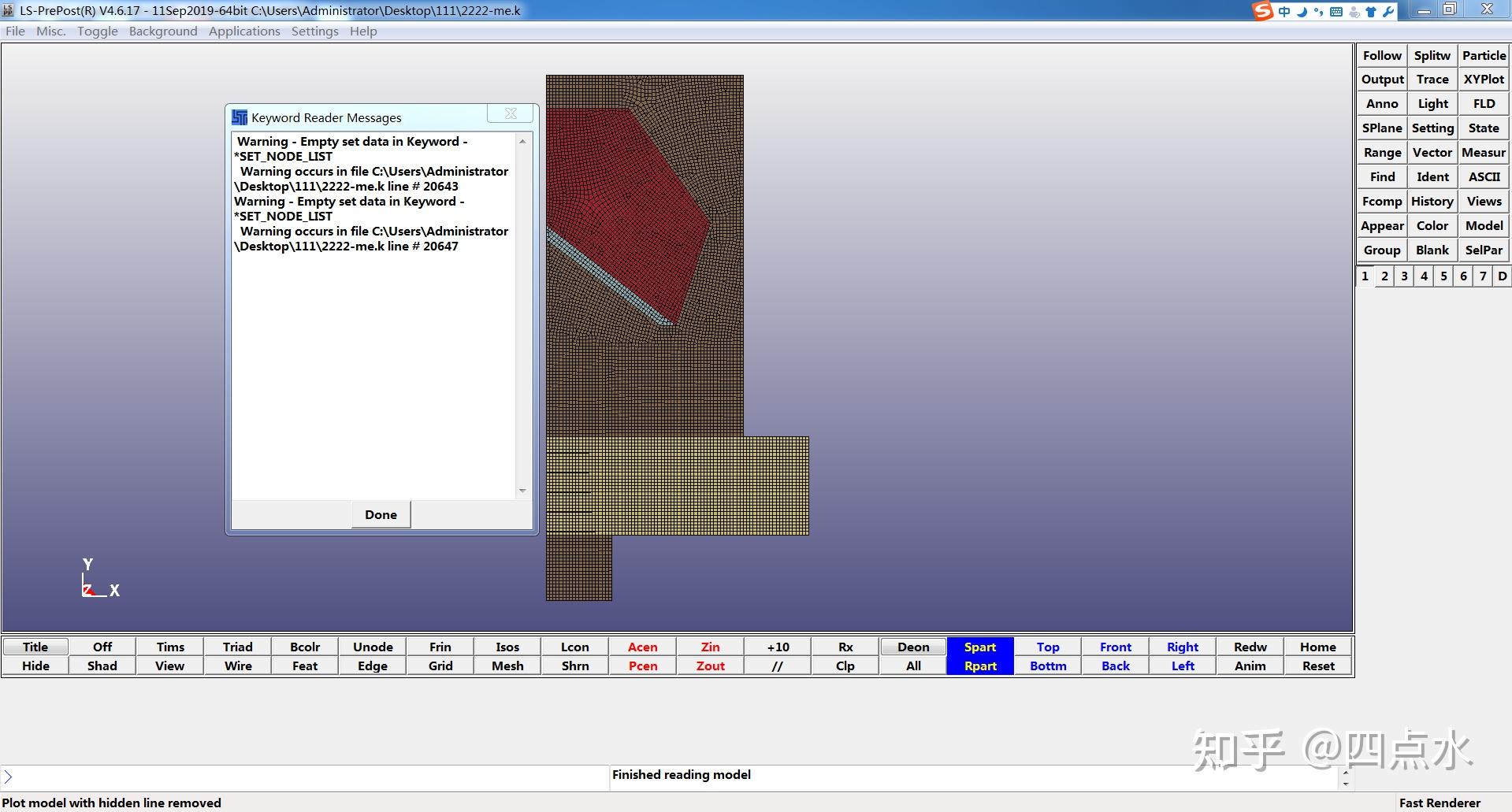Toggle Shad shaded view
This screenshot has width=1512, height=812.
tap(102, 666)
